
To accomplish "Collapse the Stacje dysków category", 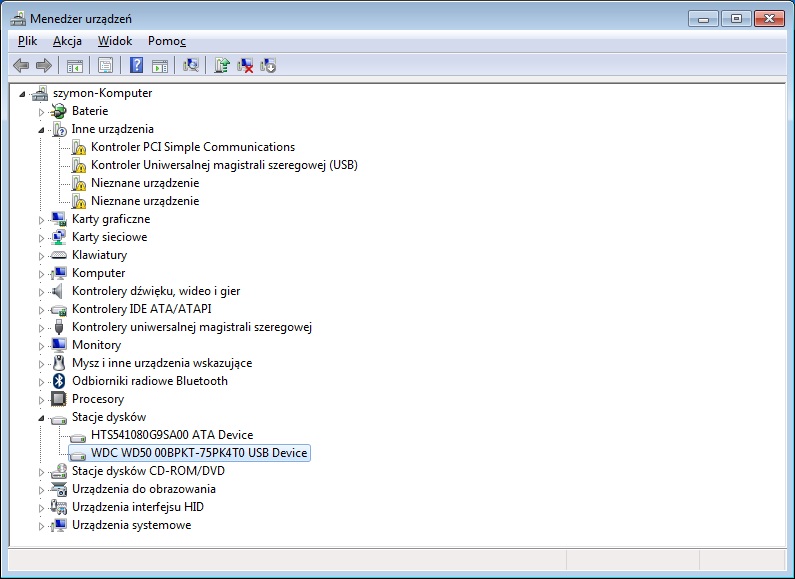I will (42, 418).
